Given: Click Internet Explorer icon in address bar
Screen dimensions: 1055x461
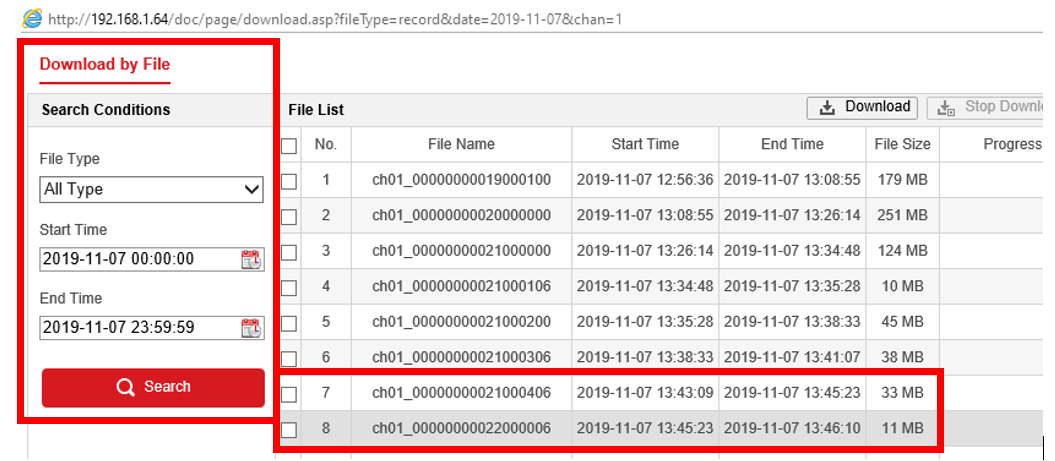Looking at the screenshot, I should tap(32, 18).
